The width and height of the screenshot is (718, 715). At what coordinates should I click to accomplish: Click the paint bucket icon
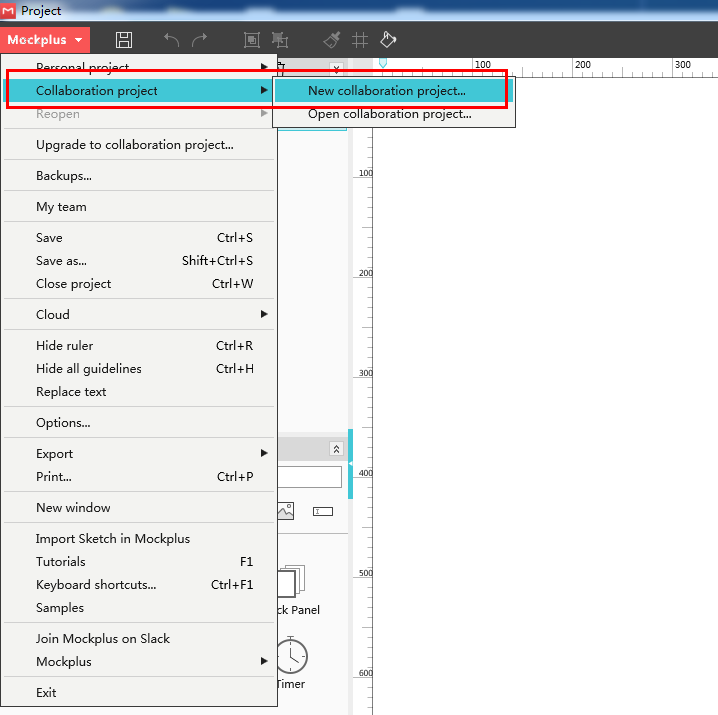point(388,40)
